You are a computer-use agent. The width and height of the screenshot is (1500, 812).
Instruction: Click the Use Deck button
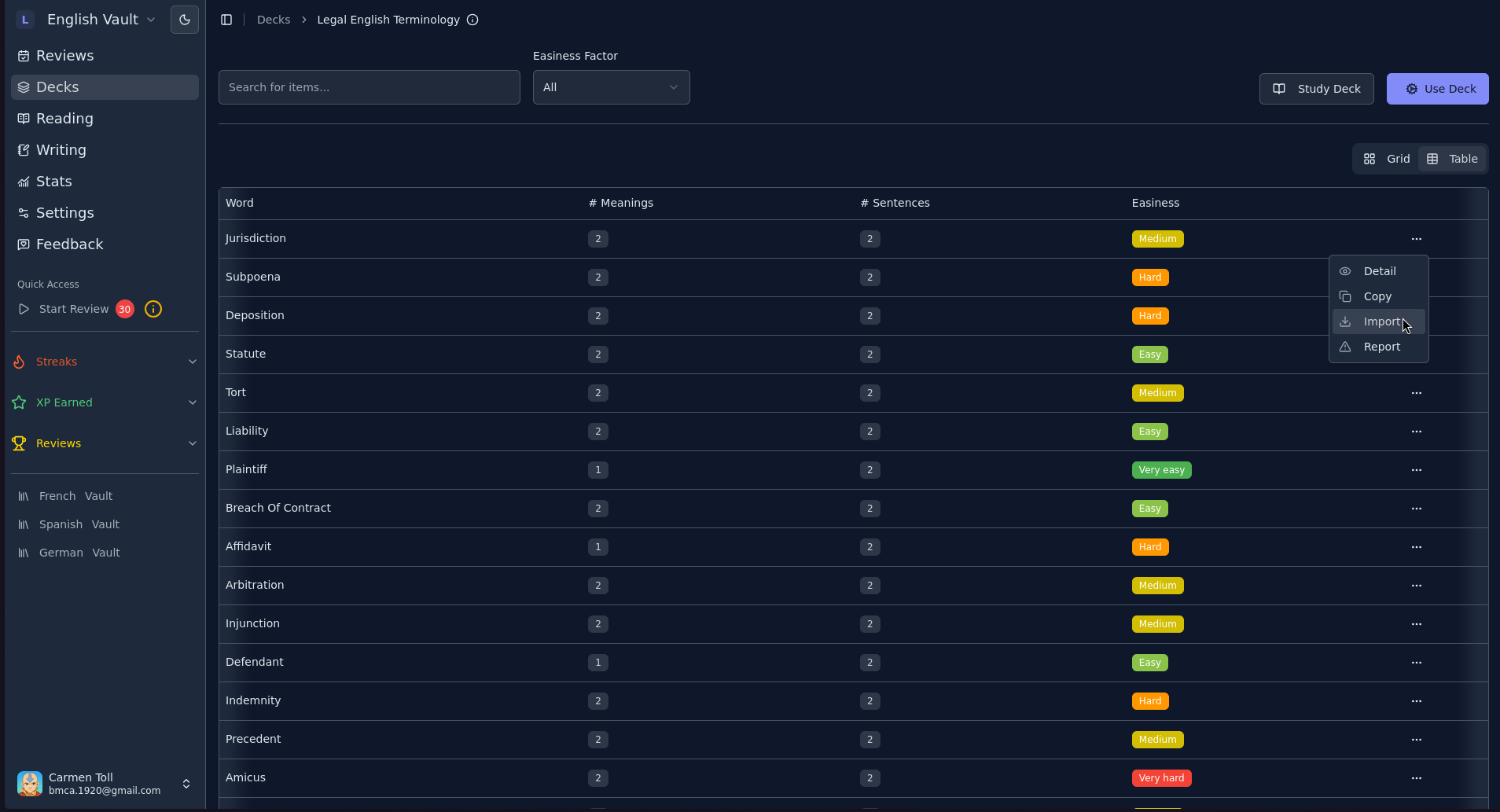1436,88
